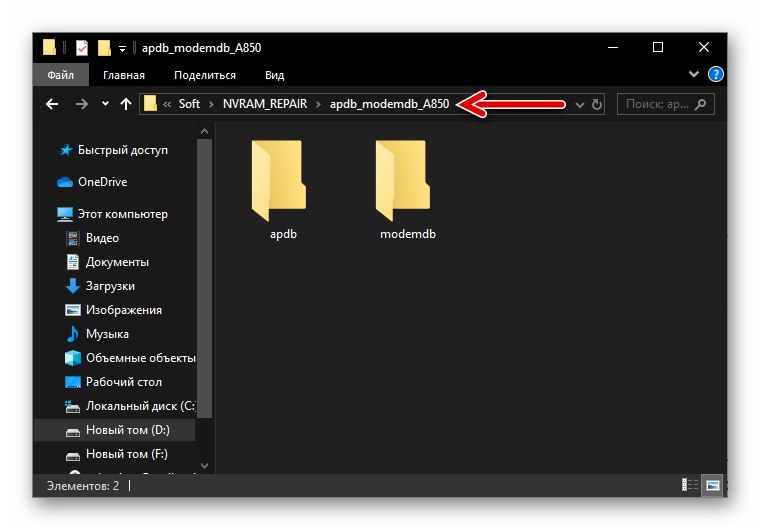Open the Изображения folder
Screen dimensions: 760x530
pos(113,310)
